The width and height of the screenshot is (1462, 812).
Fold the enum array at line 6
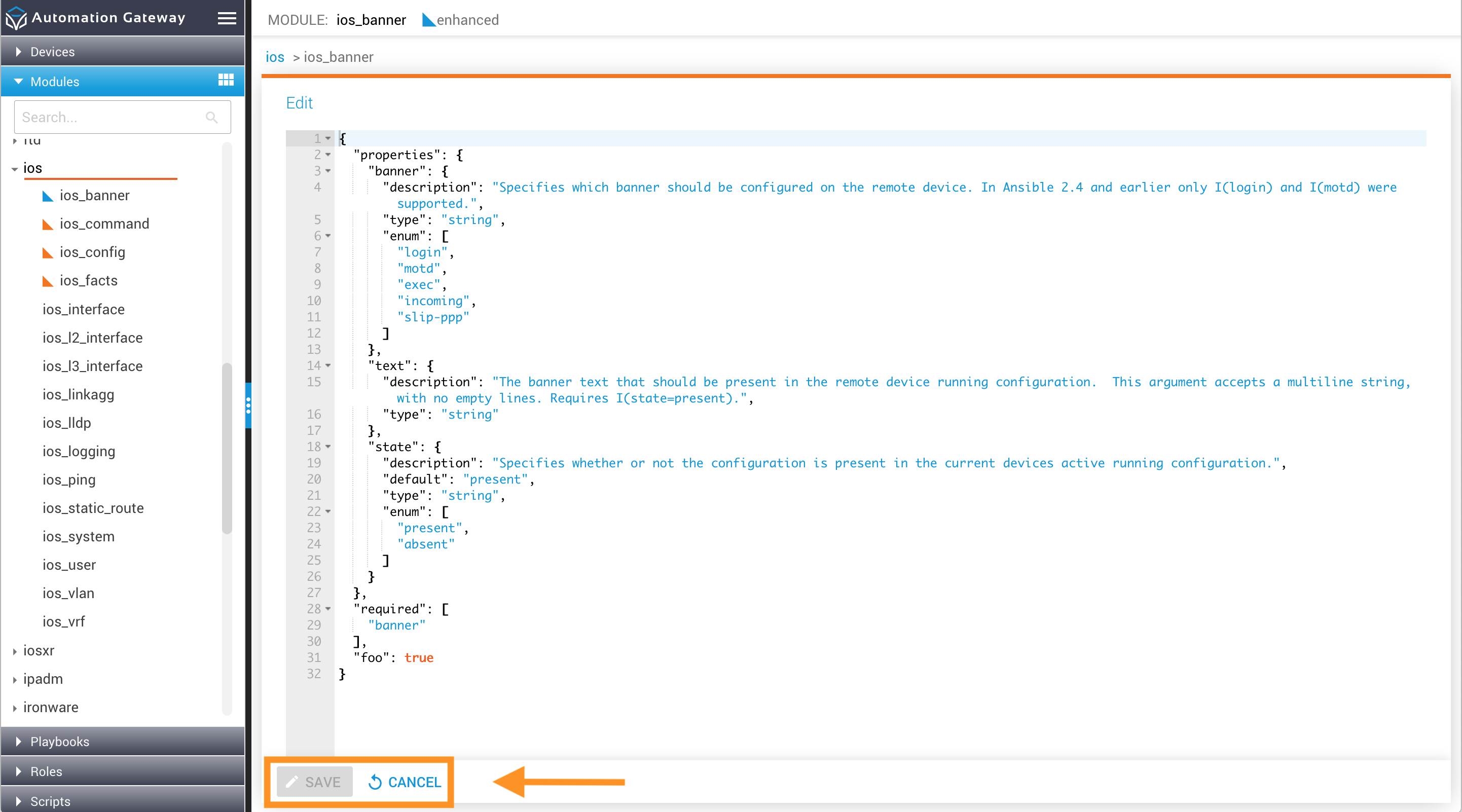click(x=328, y=236)
